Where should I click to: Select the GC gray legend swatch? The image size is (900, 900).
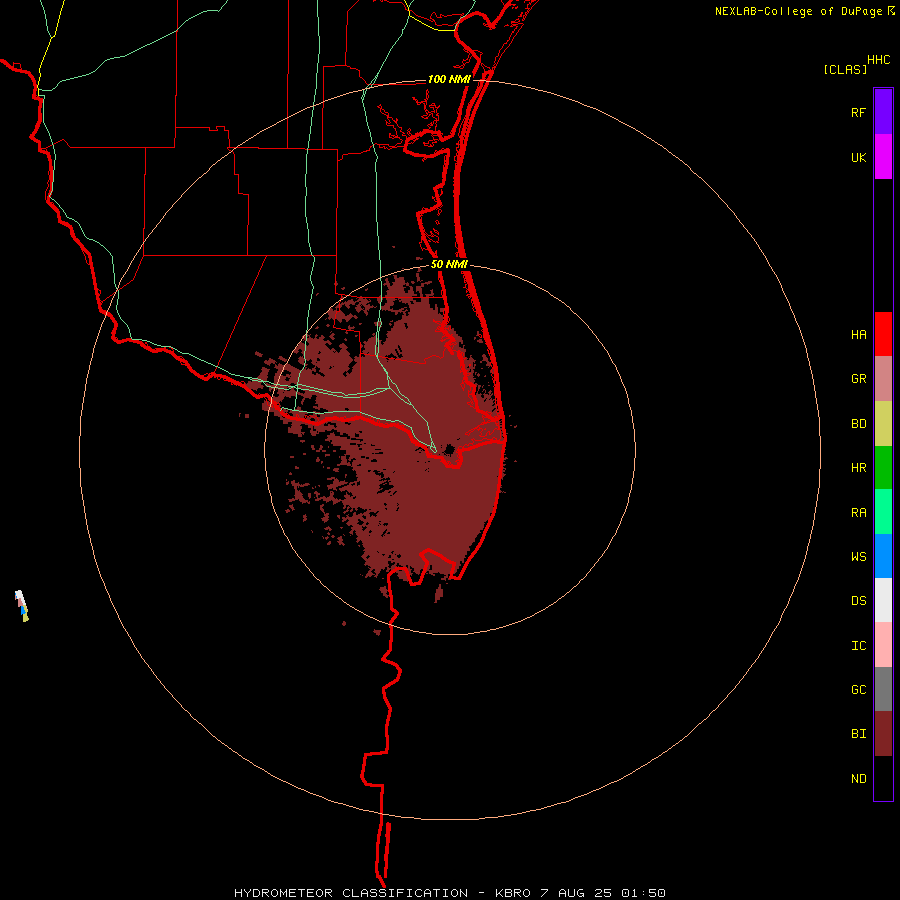click(x=883, y=689)
